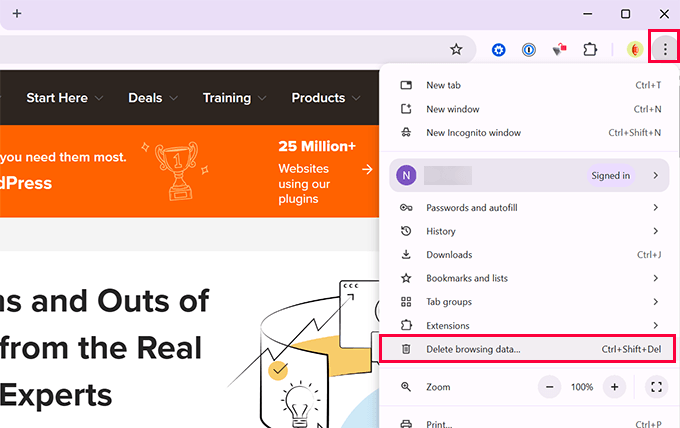
Task: Enter fullscreen mode using zoom row icon
Action: pos(656,387)
